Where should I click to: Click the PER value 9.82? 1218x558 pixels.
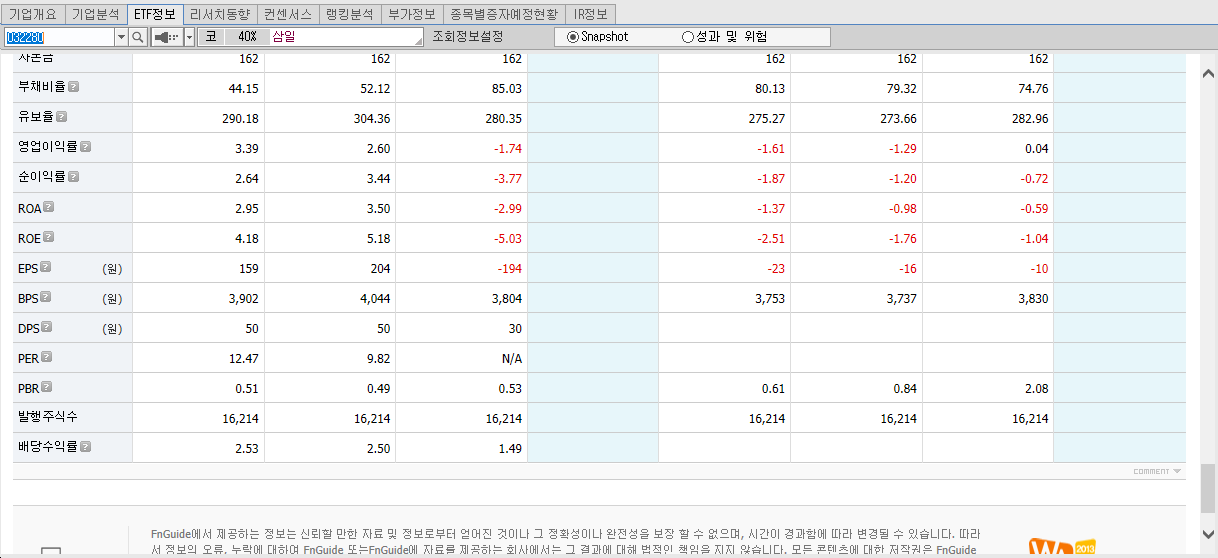[378, 359]
